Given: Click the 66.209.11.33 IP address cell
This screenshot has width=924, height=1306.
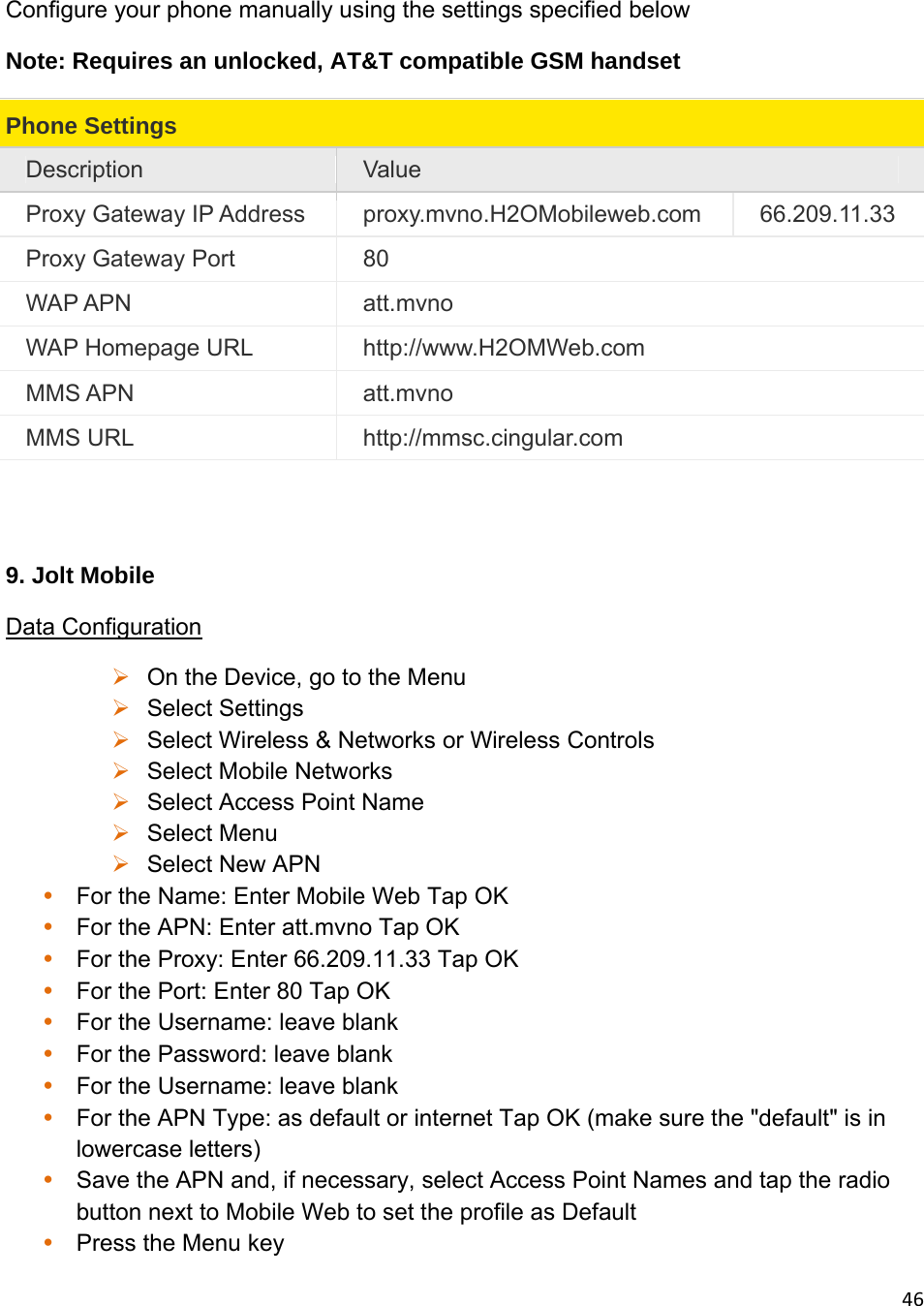Looking at the screenshot, I should point(827,214).
